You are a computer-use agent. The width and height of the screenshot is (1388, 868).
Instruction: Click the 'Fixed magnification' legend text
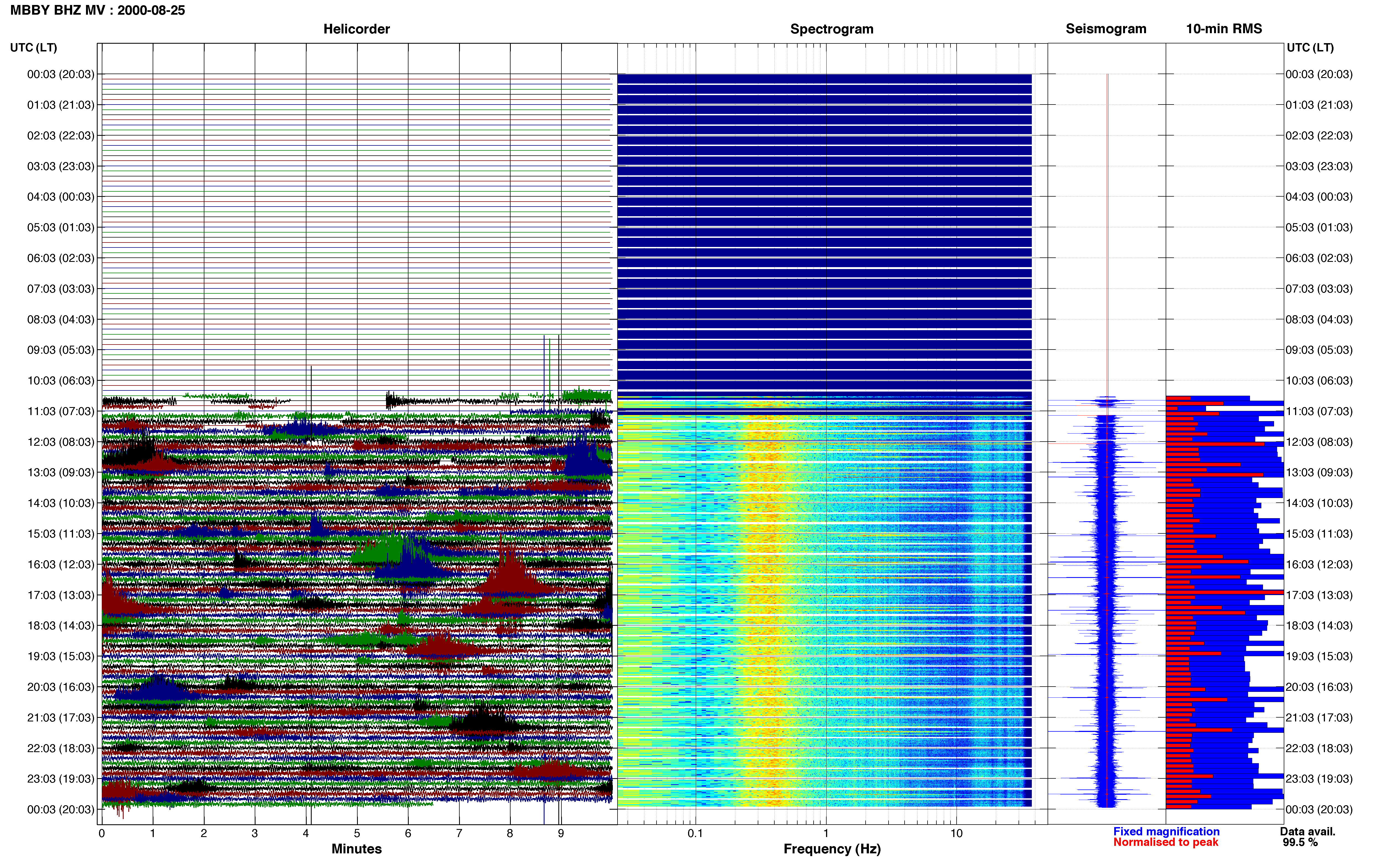pyautogui.click(x=1166, y=831)
